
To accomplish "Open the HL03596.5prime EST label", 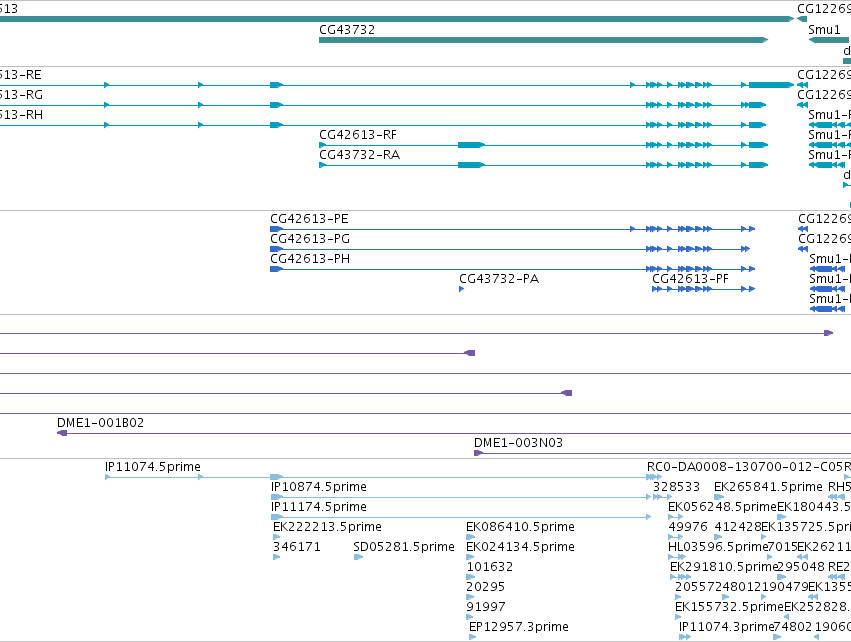I will [718, 547].
